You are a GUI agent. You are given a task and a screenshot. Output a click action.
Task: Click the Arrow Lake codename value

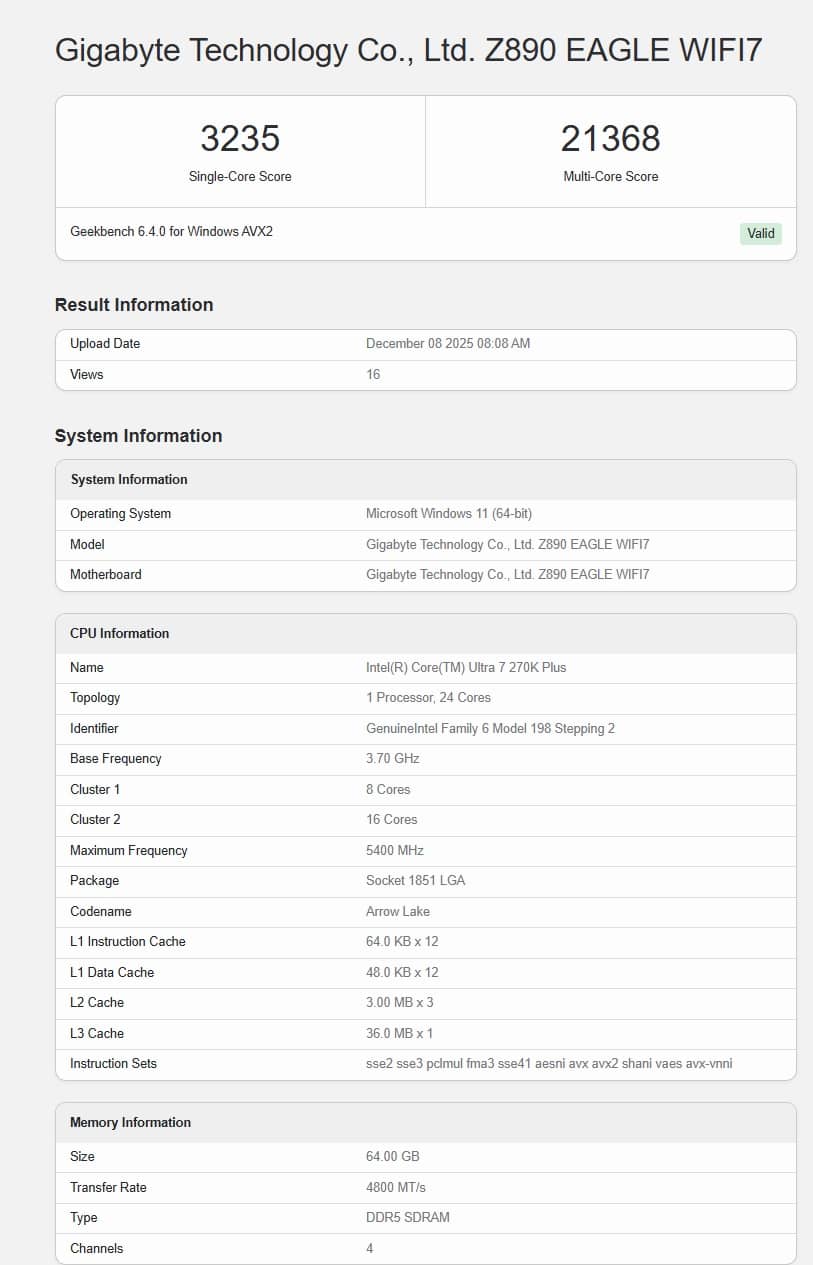[x=397, y=911]
